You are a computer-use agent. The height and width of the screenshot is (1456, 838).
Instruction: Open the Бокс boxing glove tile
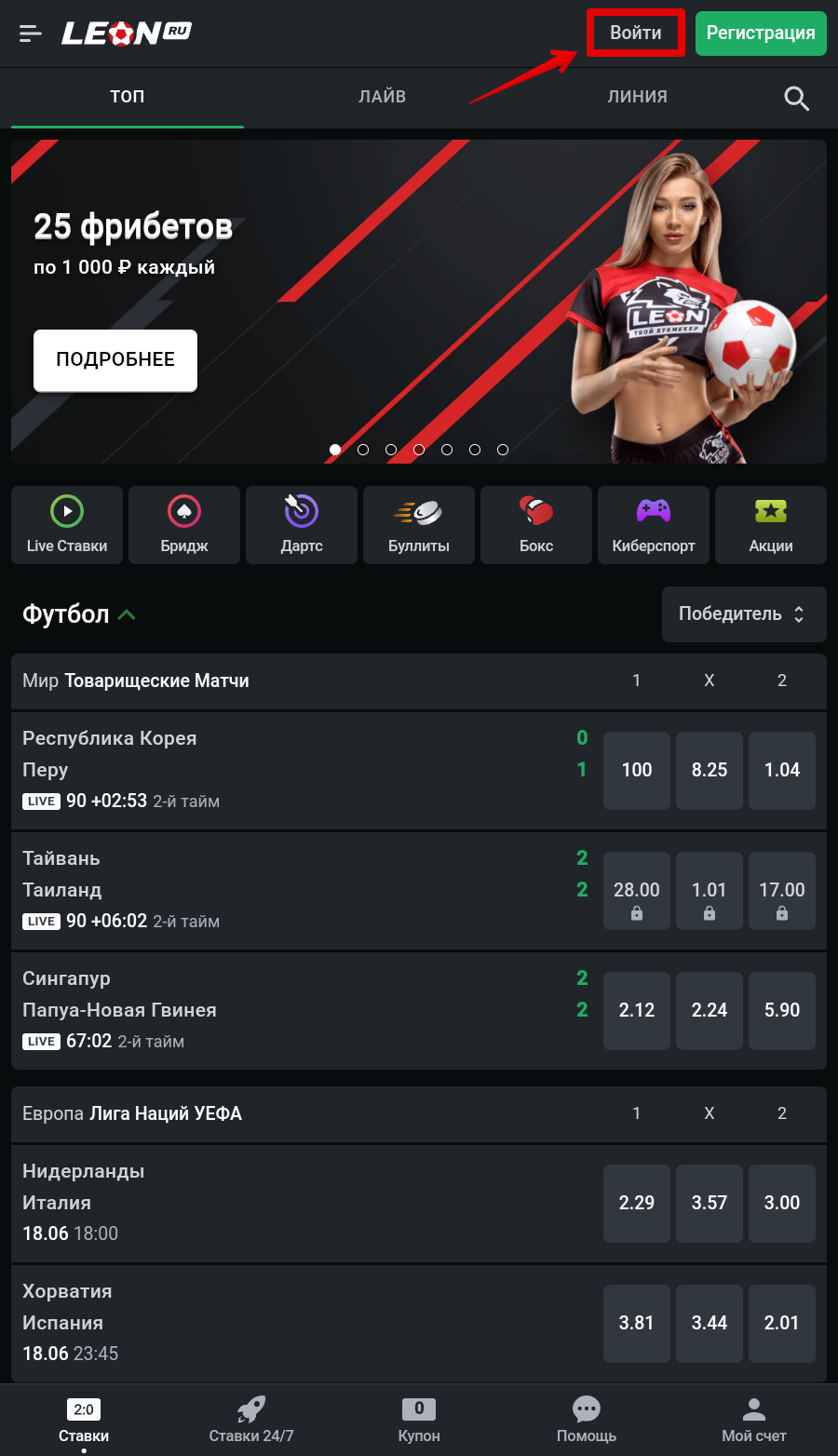click(536, 525)
